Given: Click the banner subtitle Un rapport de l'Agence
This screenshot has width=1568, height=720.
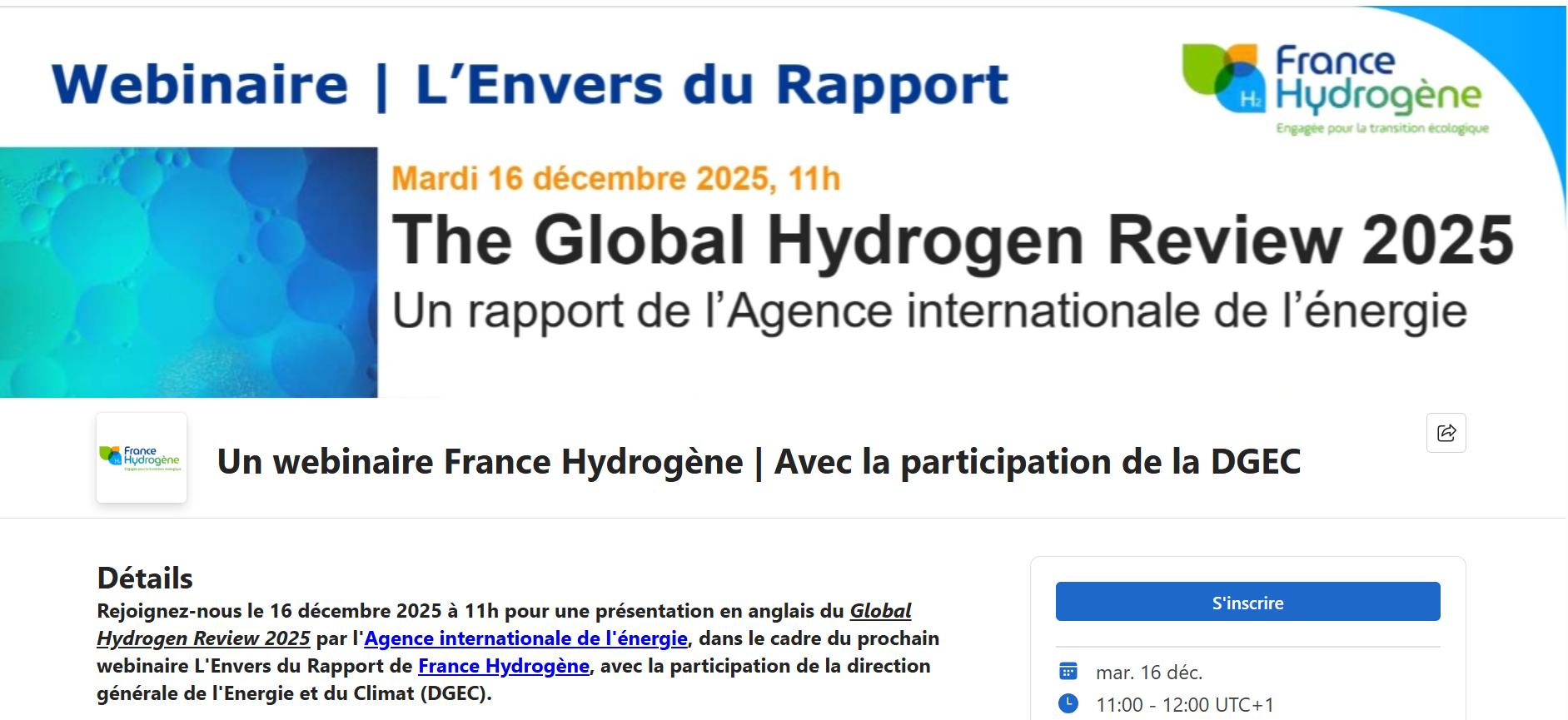Looking at the screenshot, I should pyautogui.click(x=928, y=311).
